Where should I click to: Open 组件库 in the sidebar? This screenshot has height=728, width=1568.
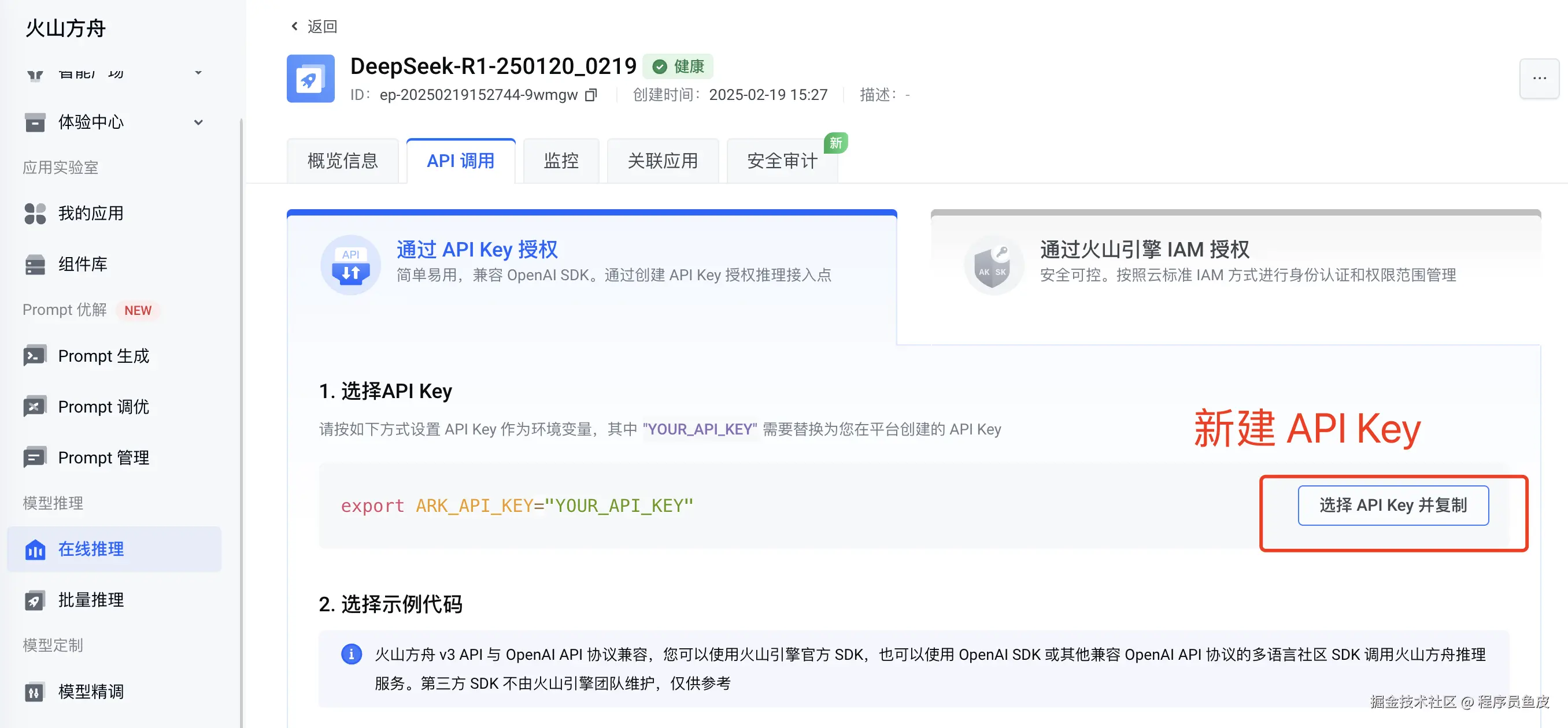coord(82,265)
